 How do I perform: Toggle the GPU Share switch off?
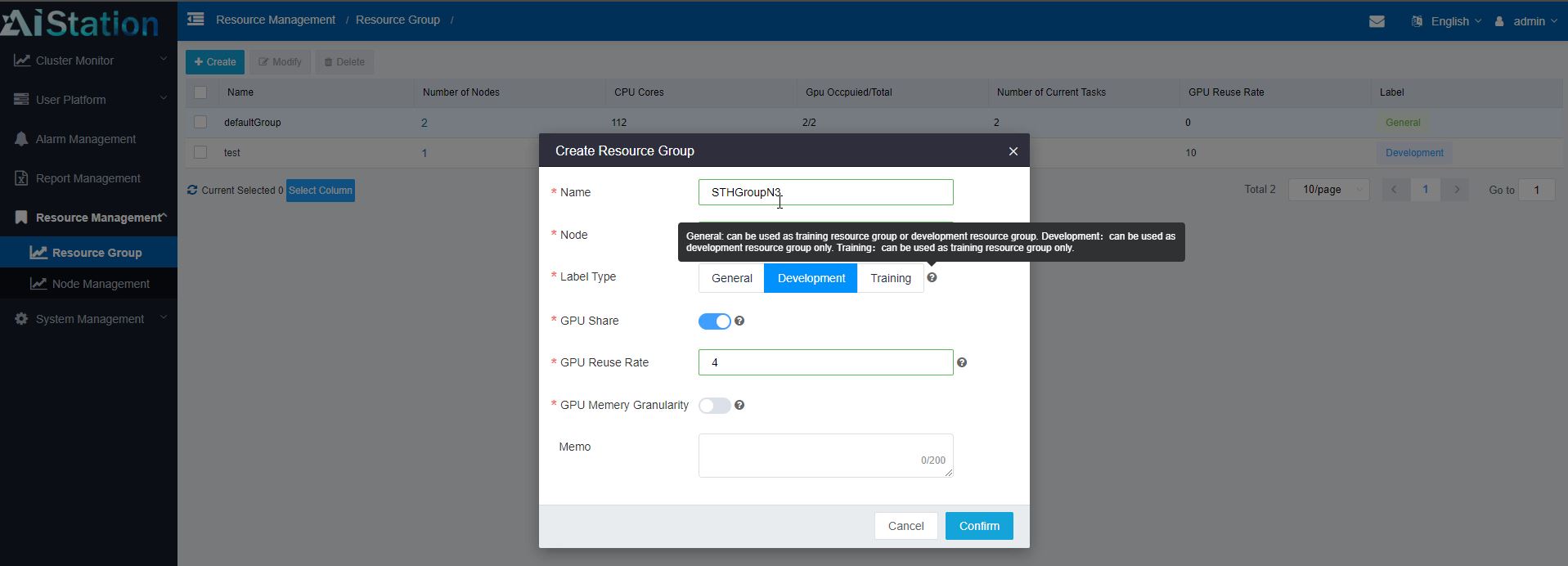pyautogui.click(x=714, y=321)
